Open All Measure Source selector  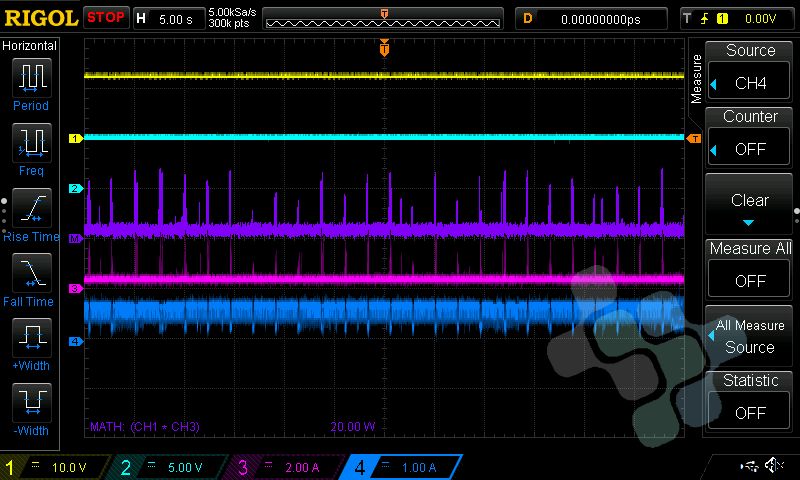[x=750, y=336]
